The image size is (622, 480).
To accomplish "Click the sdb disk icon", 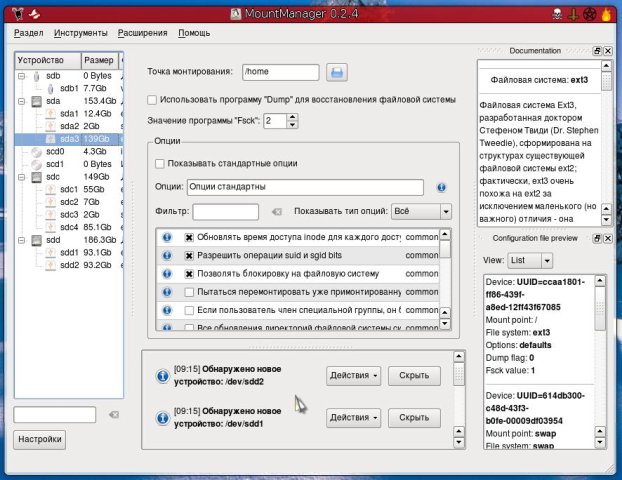I will 36,76.
